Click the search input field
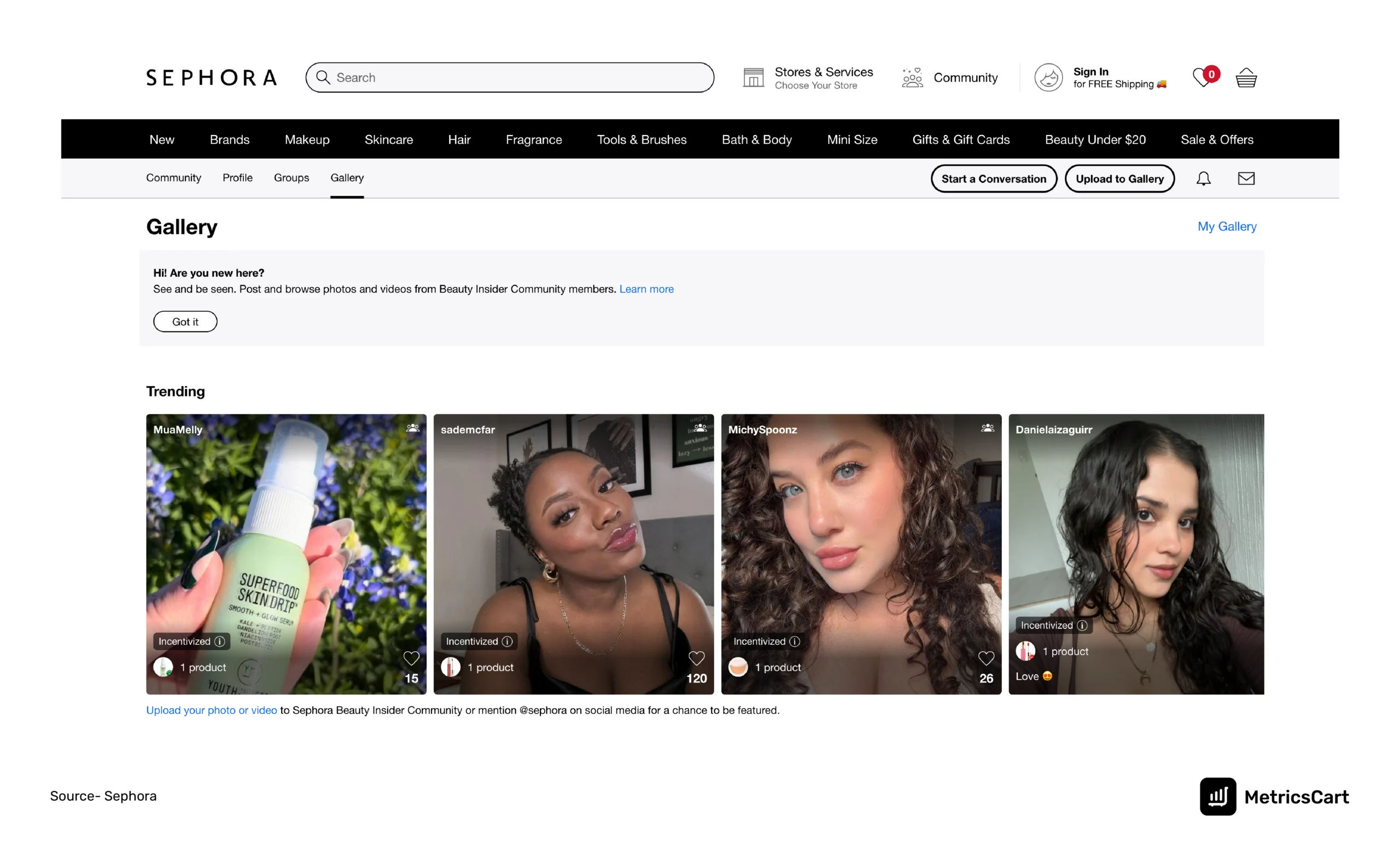The width and height of the screenshot is (1400, 845). pyautogui.click(x=510, y=78)
